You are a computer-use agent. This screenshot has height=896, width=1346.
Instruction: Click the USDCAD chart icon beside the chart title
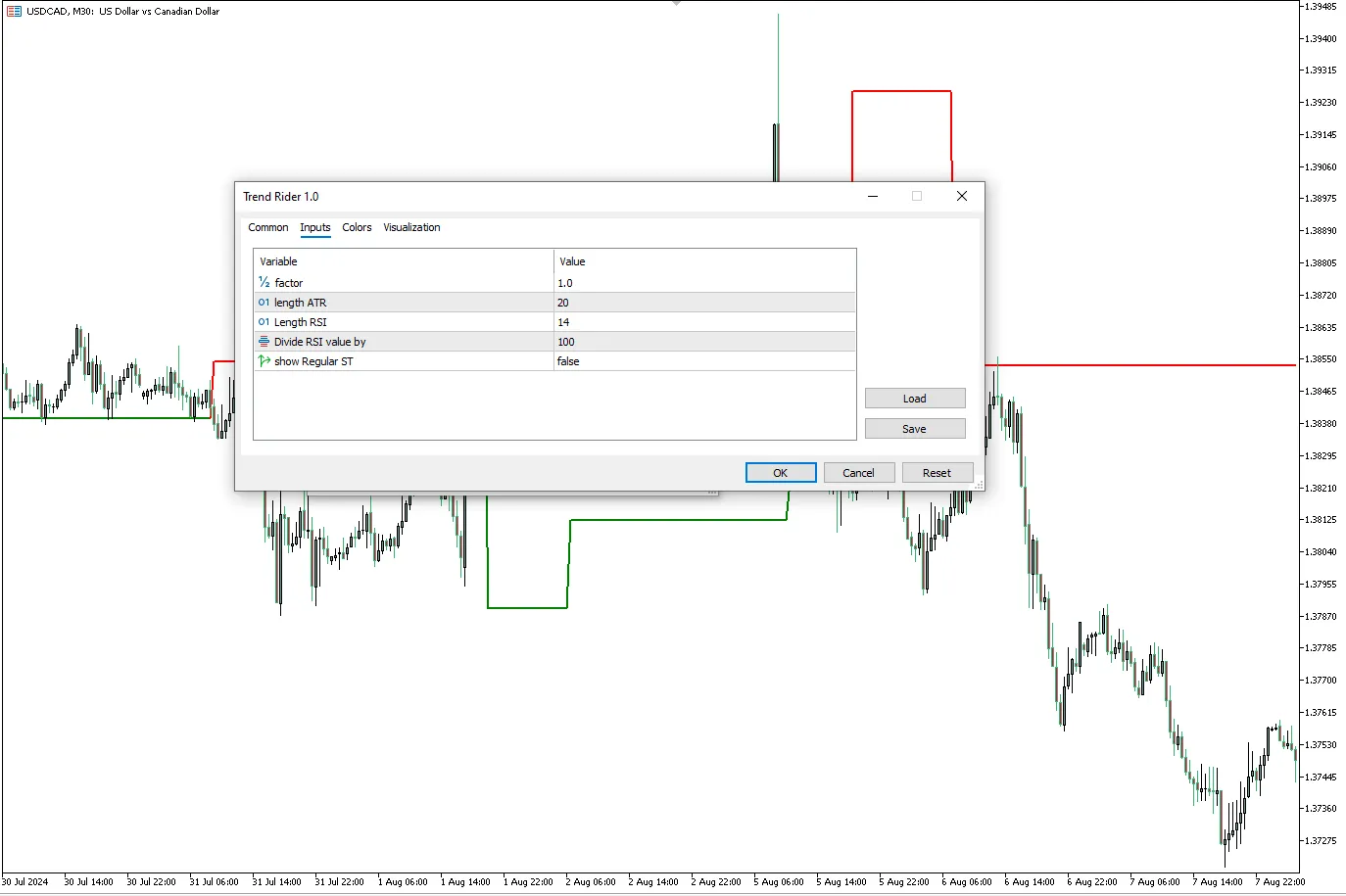[14, 12]
